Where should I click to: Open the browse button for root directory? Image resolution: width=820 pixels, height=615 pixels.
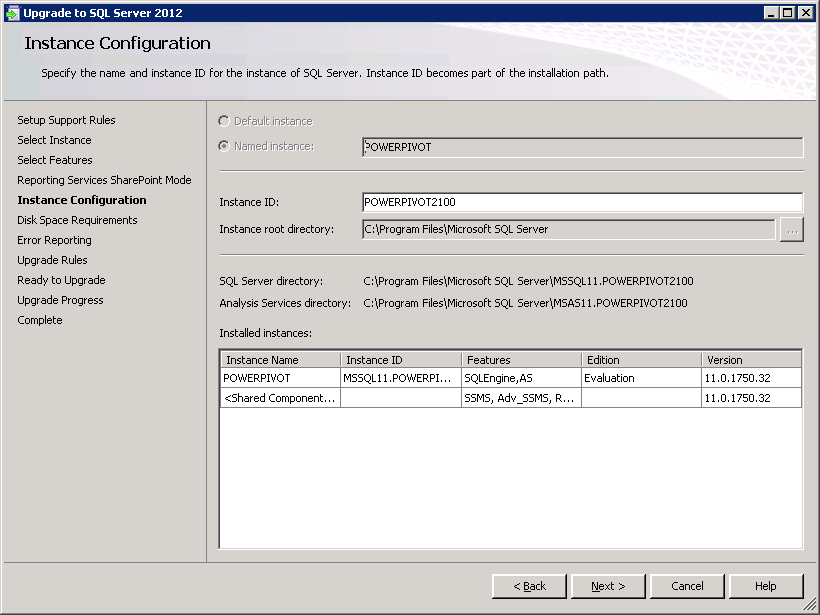[792, 230]
